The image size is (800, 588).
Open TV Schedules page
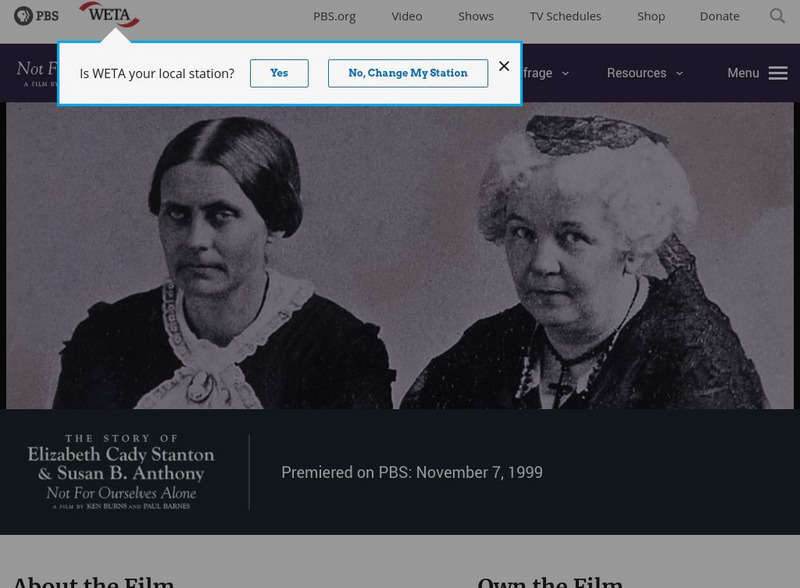click(565, 16)
